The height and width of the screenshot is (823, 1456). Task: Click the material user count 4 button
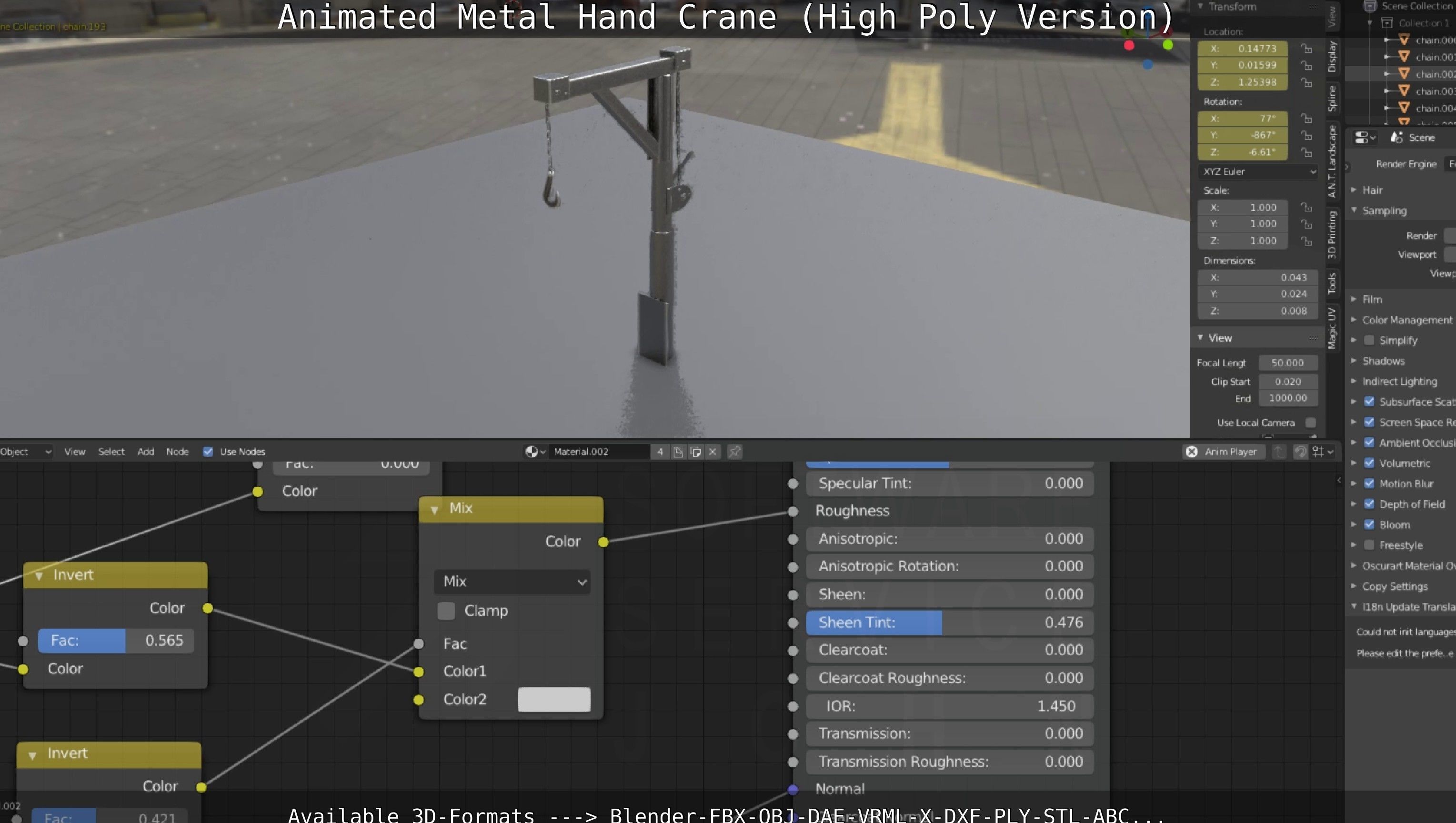[660, 452]
